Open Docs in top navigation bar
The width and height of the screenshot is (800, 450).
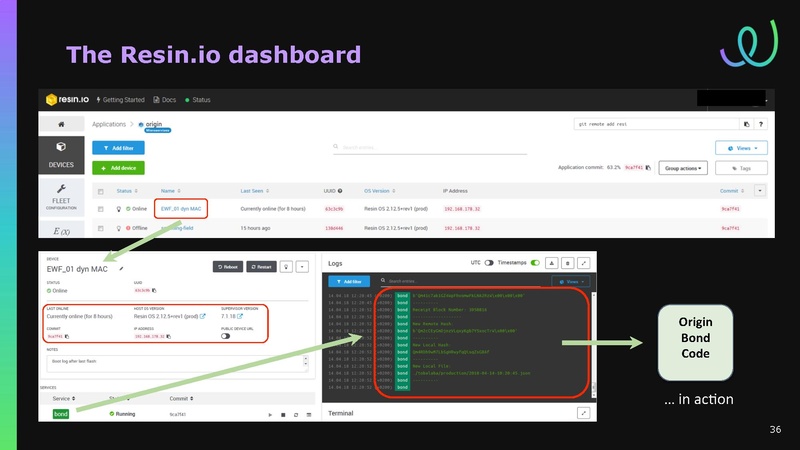click(165, 100)
